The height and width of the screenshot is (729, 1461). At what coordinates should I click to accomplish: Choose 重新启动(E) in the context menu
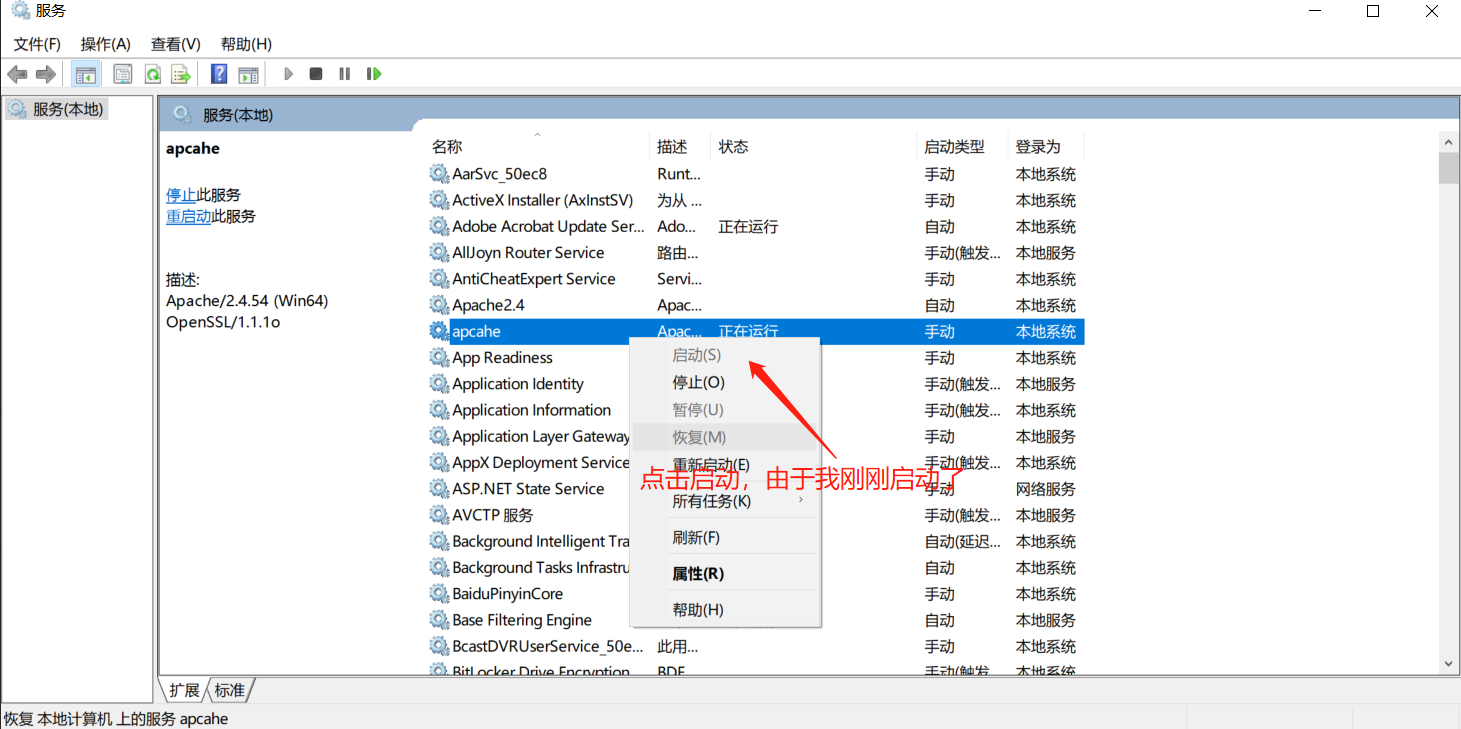click(x=725, y=465)
